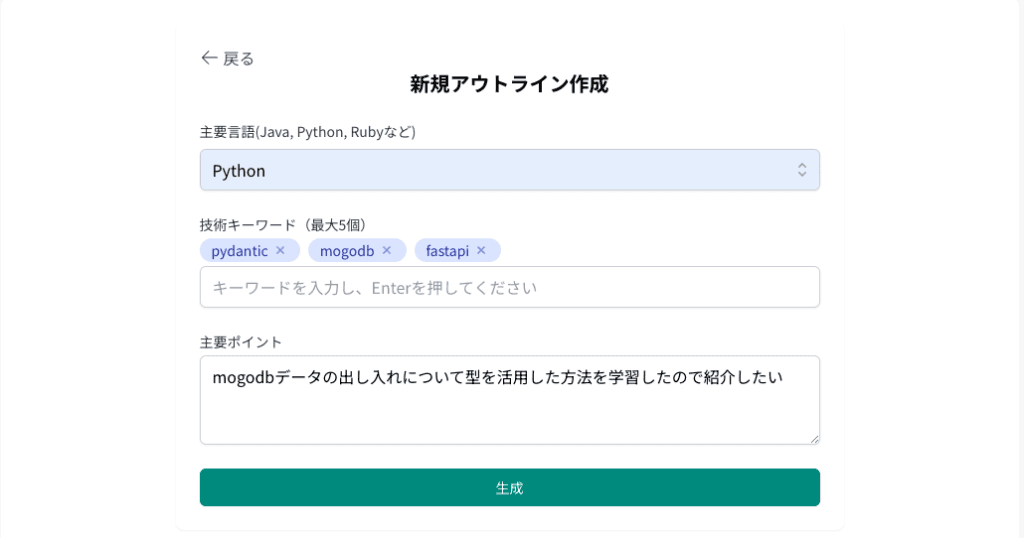1024x538 pixels.
Task: Grab the textarea resize handle
Action: click(814, 438)
